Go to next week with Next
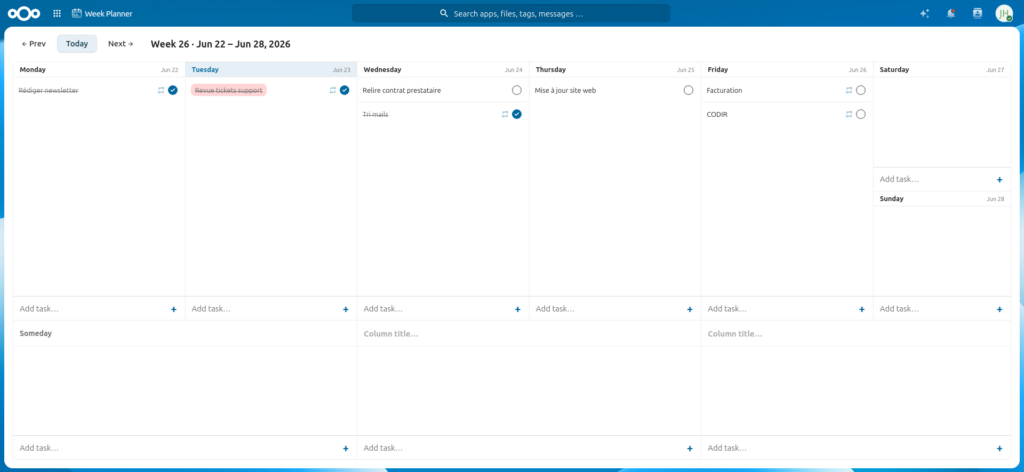This screenshot has height=472, width=1024. point(121,44)
